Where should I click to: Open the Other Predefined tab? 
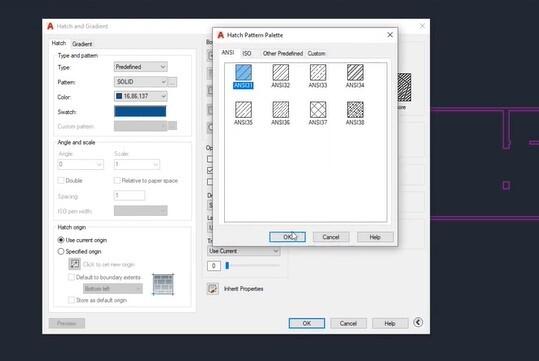283,53
